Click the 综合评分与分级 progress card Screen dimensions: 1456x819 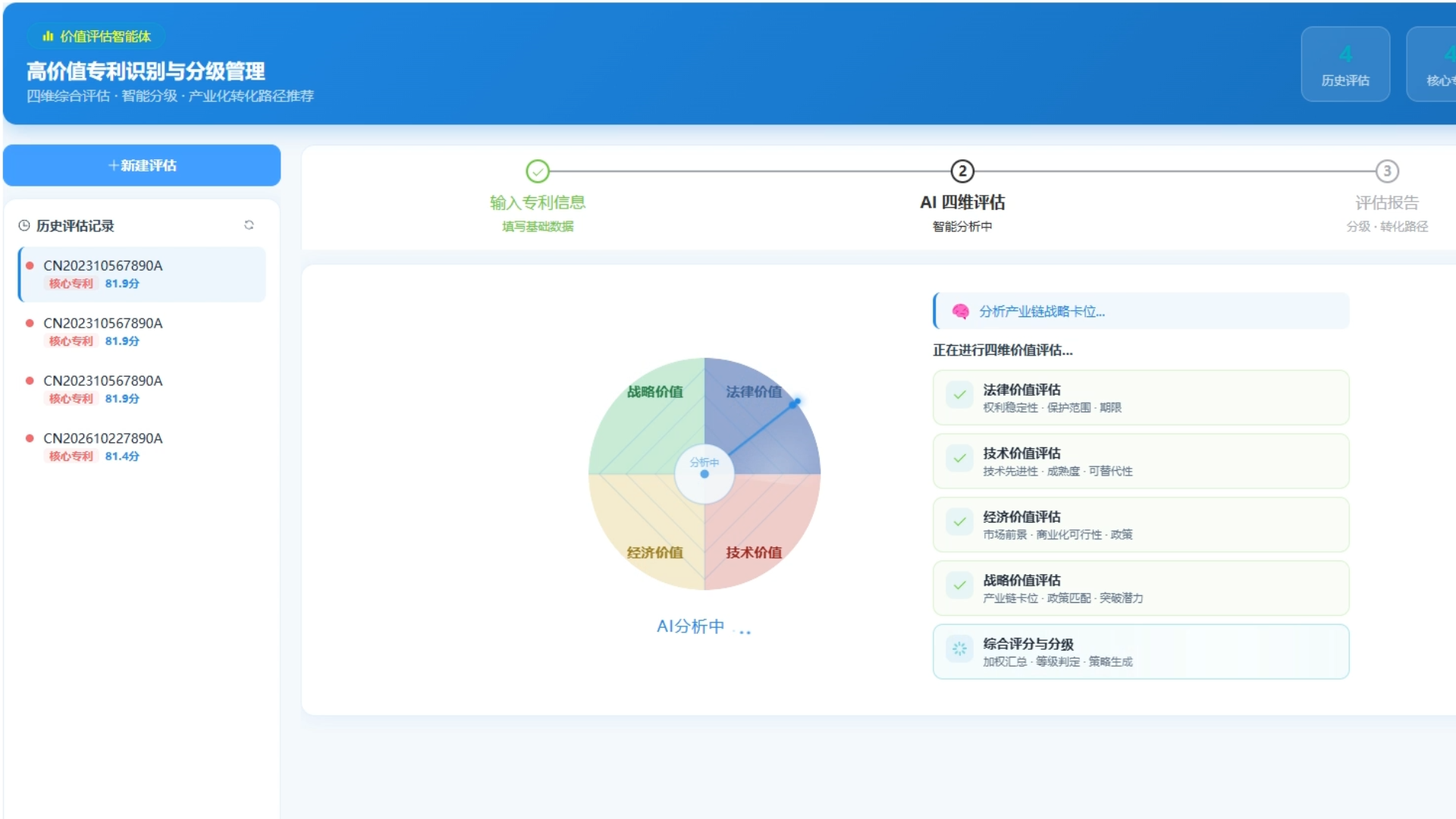click(x=1141, y=652)
